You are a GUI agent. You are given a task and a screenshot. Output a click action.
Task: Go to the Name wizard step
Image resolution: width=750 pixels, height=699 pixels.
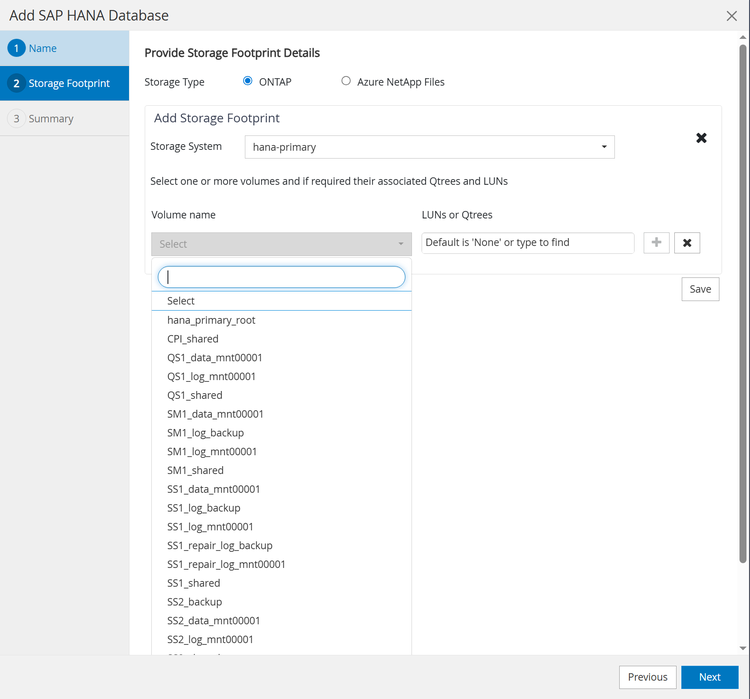coord(43,48)
